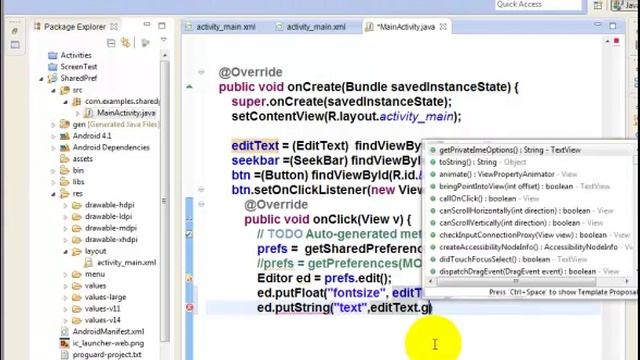The width and height of the screenshot is (640, 360).
Task: Fold the onClick @Override block
Action: click(201, 204)
